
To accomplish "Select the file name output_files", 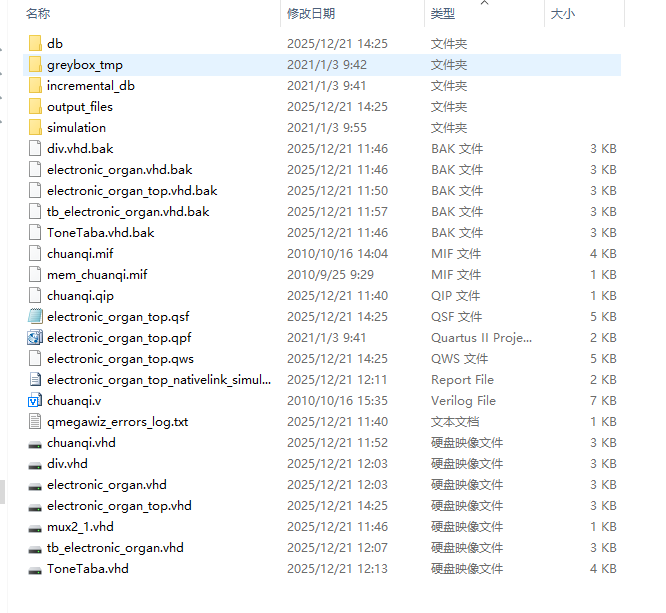I will click(80, 107).
